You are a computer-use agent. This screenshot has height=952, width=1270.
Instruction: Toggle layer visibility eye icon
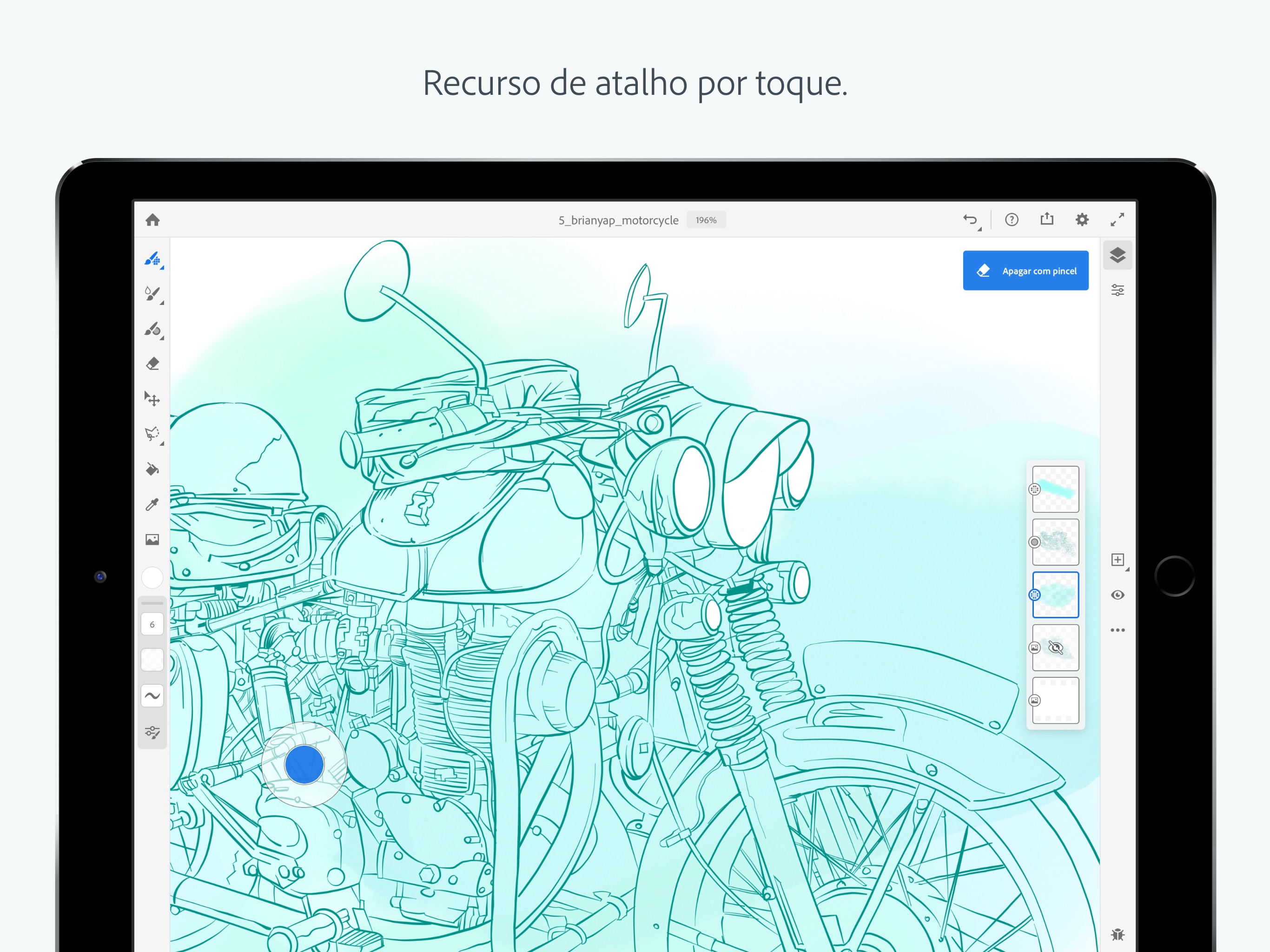click(x=1117, y=595)
